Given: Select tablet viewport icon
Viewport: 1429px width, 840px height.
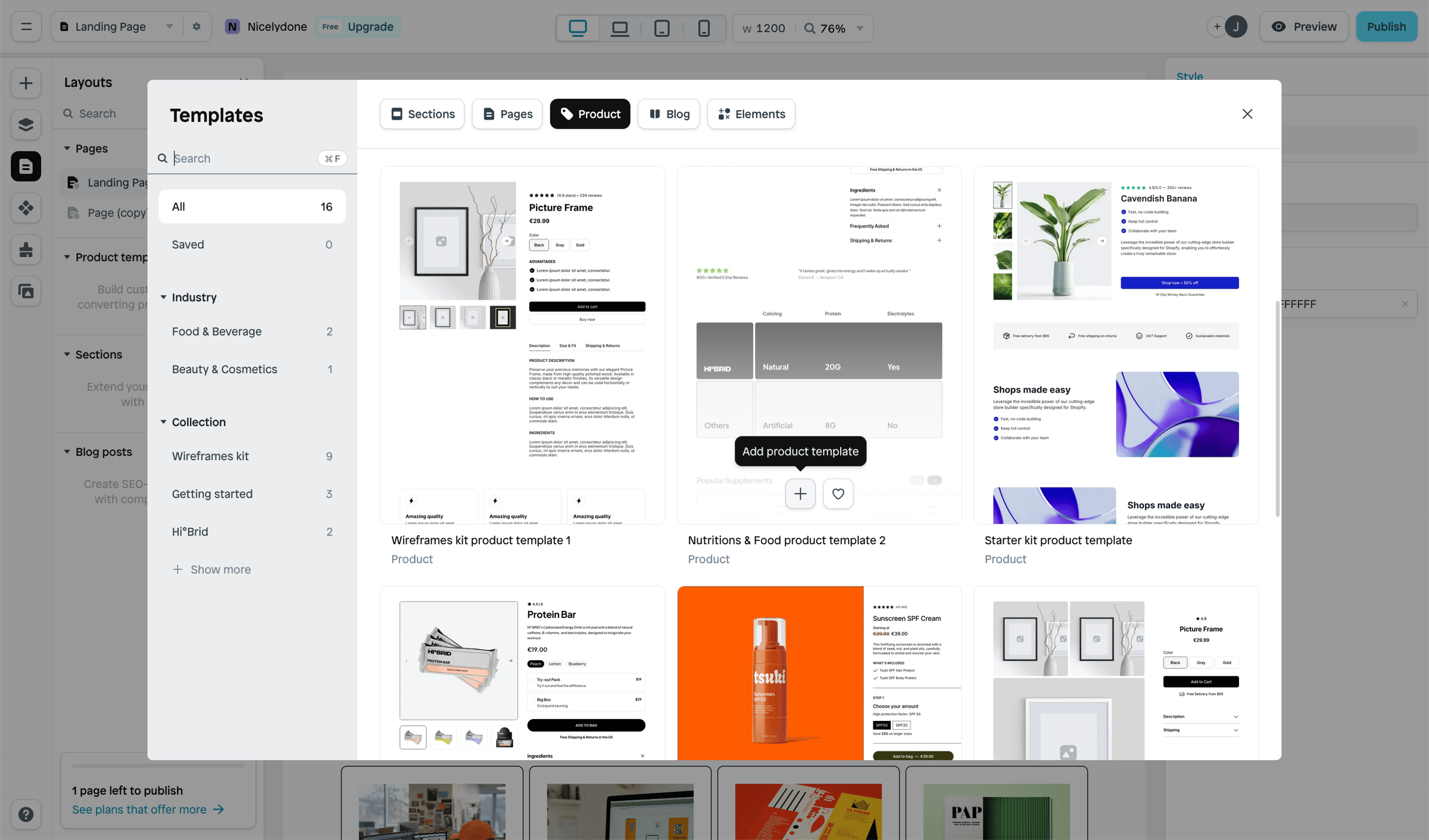Looking at the screenshot, I should pyautogui.click(x=662, y=28).
